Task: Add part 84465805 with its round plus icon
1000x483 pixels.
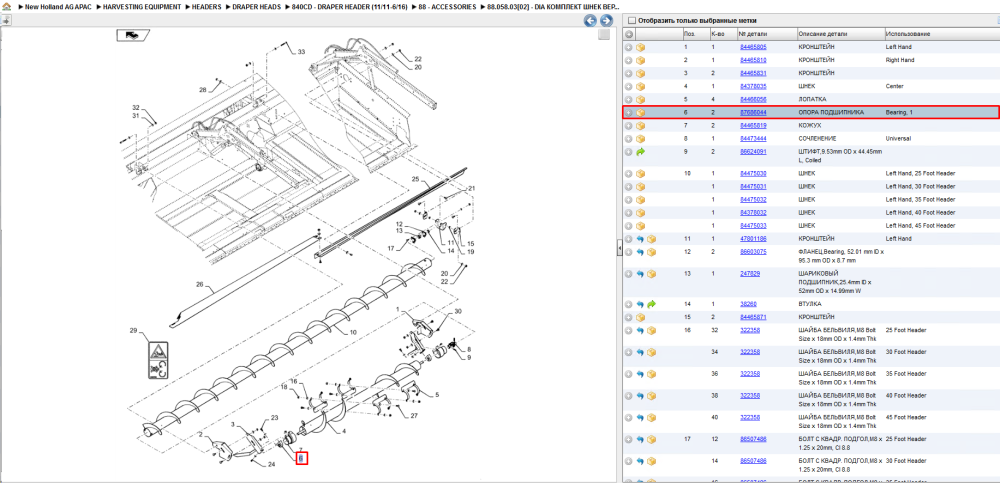Action: (x=628, y=47)
